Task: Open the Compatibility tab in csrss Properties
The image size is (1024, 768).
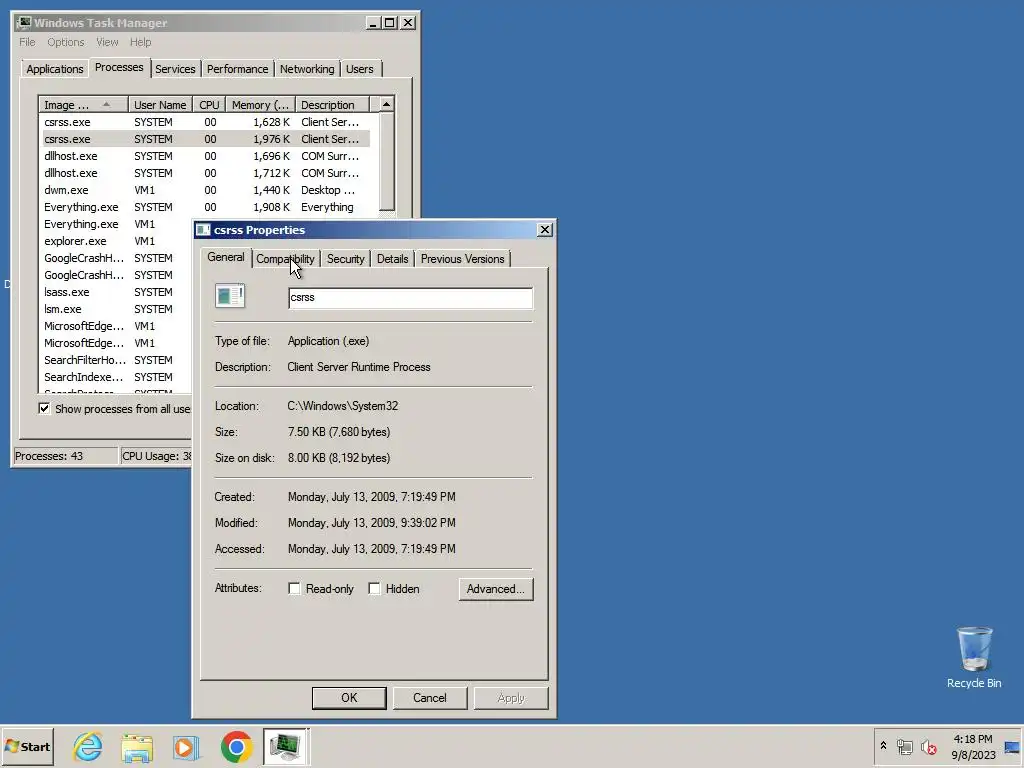Action: [x=285, y=259]
